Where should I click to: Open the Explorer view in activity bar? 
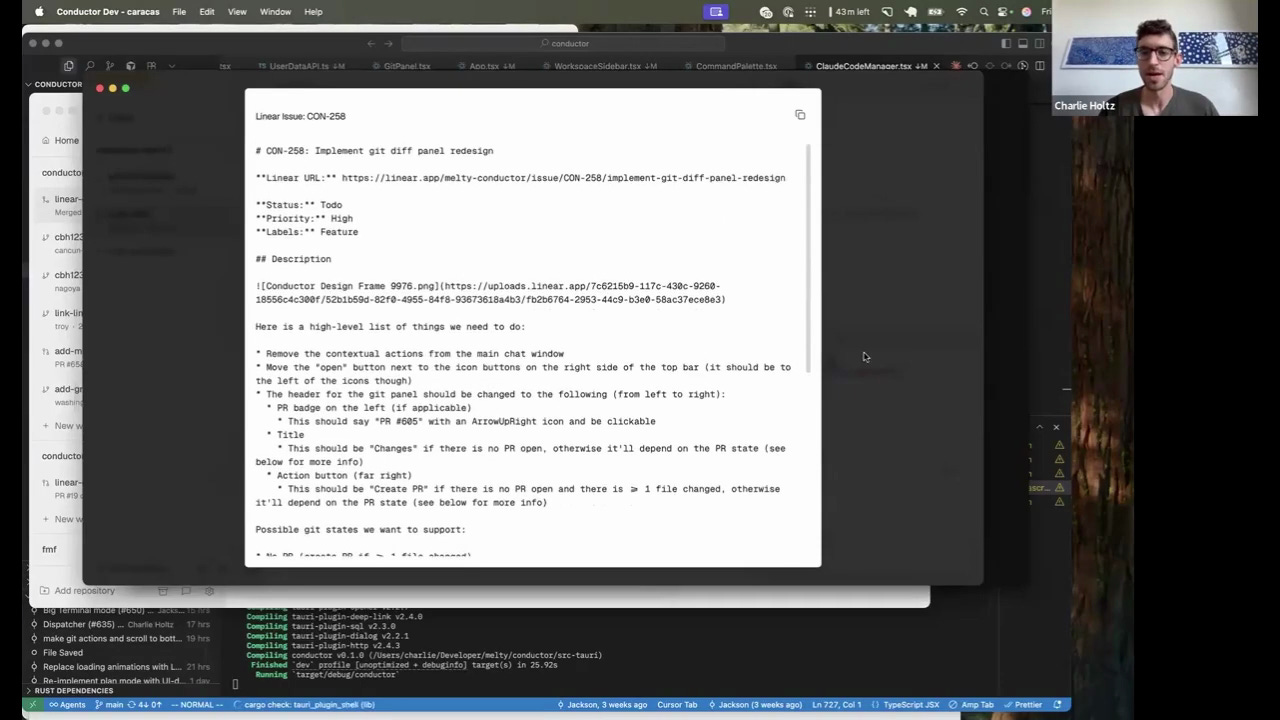68,66
